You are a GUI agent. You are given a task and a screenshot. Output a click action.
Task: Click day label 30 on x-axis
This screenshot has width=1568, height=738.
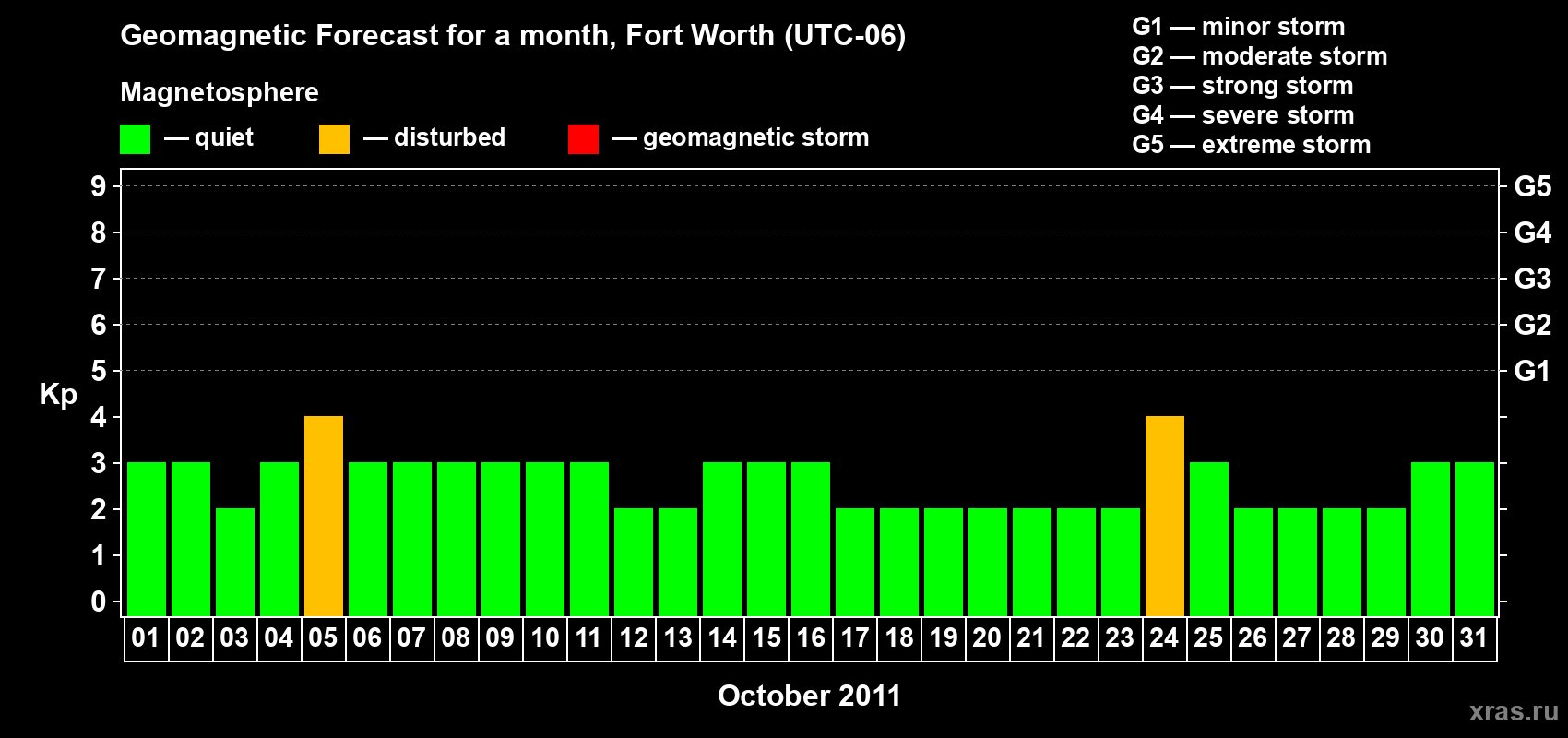click(x=1430, y=637)
